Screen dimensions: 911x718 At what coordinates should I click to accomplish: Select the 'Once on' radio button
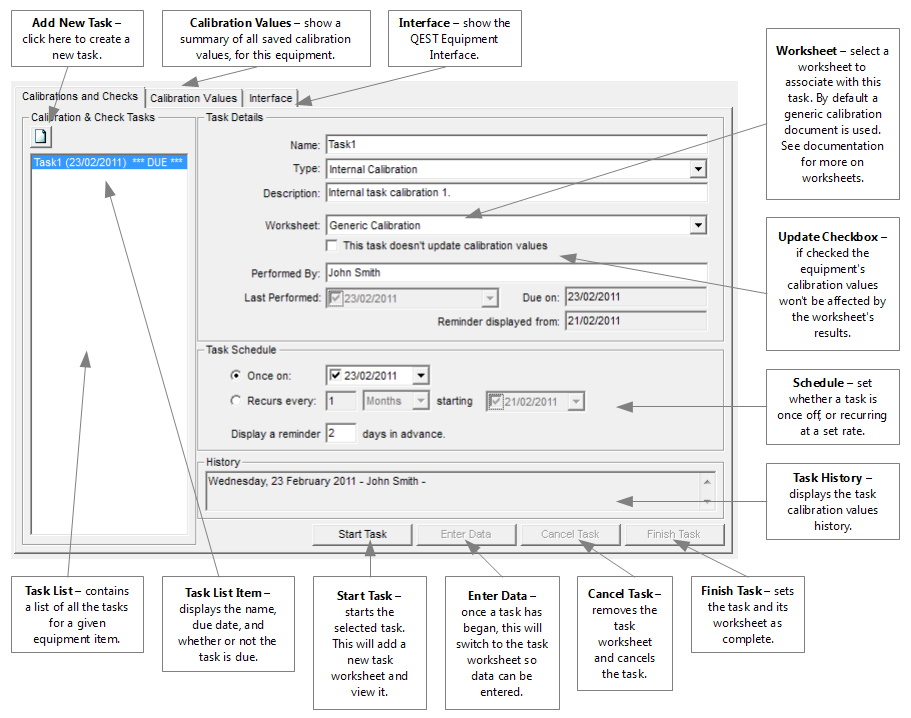236,376
